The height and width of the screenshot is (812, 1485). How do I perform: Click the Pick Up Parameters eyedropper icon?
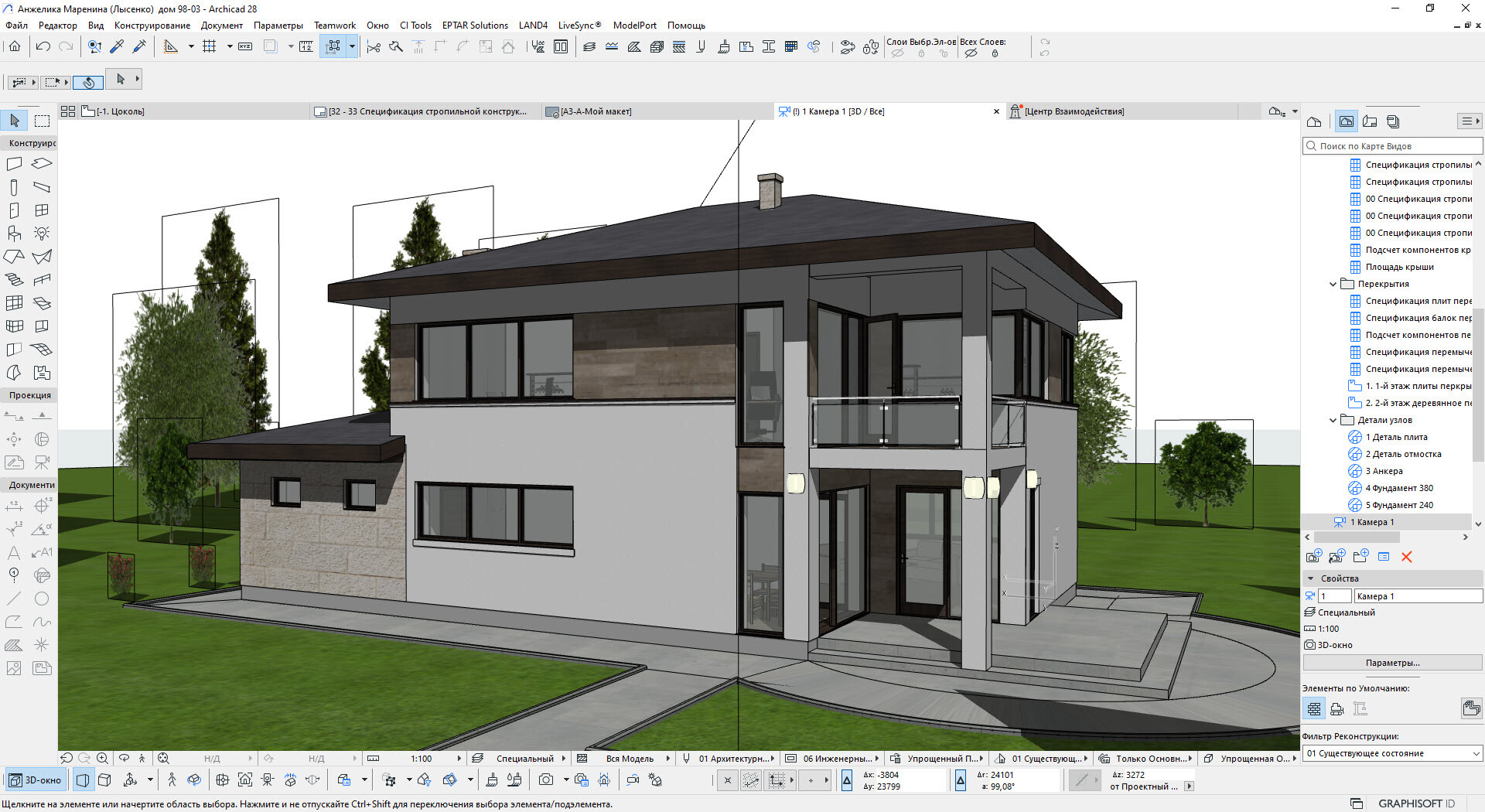pos(117,47)
